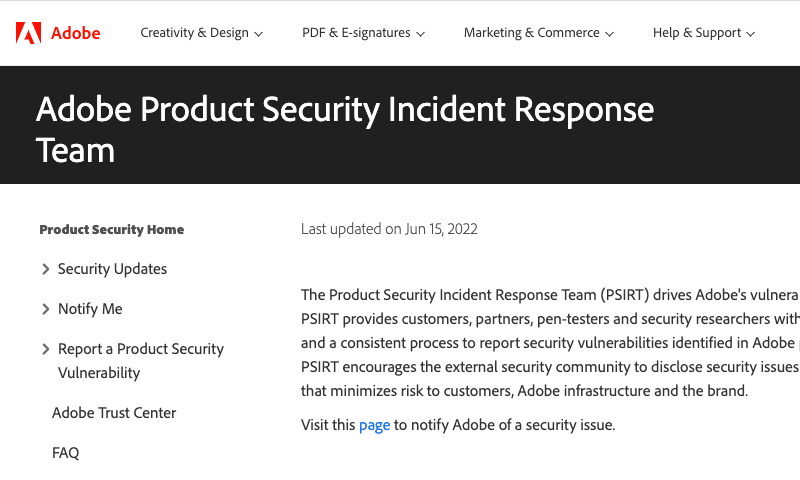Open the FAQ sidebar link

pyautogui.click(x=65, y=453)
